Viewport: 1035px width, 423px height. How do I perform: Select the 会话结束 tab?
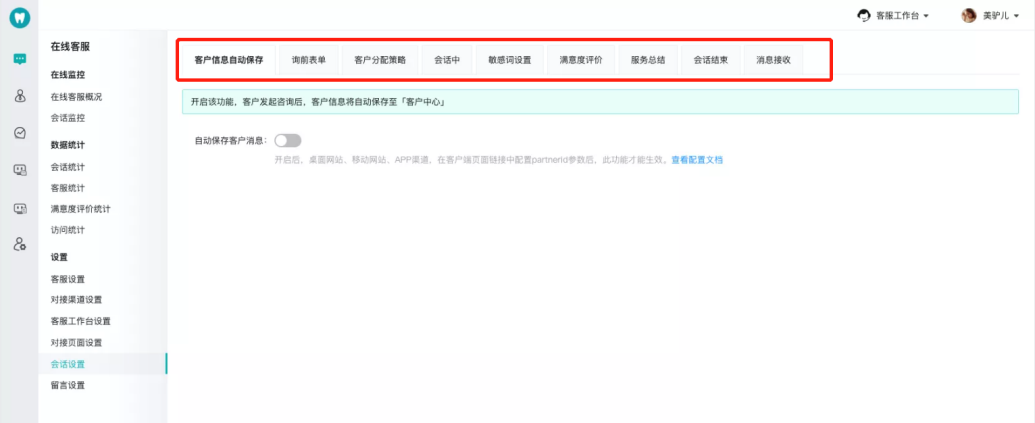click(x=711, y=60)
